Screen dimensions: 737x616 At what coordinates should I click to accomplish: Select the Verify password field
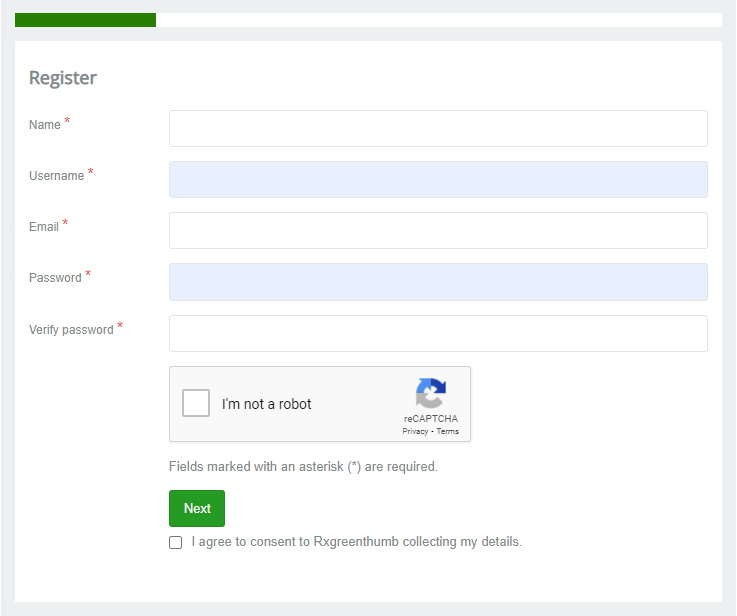pos(438,334)
